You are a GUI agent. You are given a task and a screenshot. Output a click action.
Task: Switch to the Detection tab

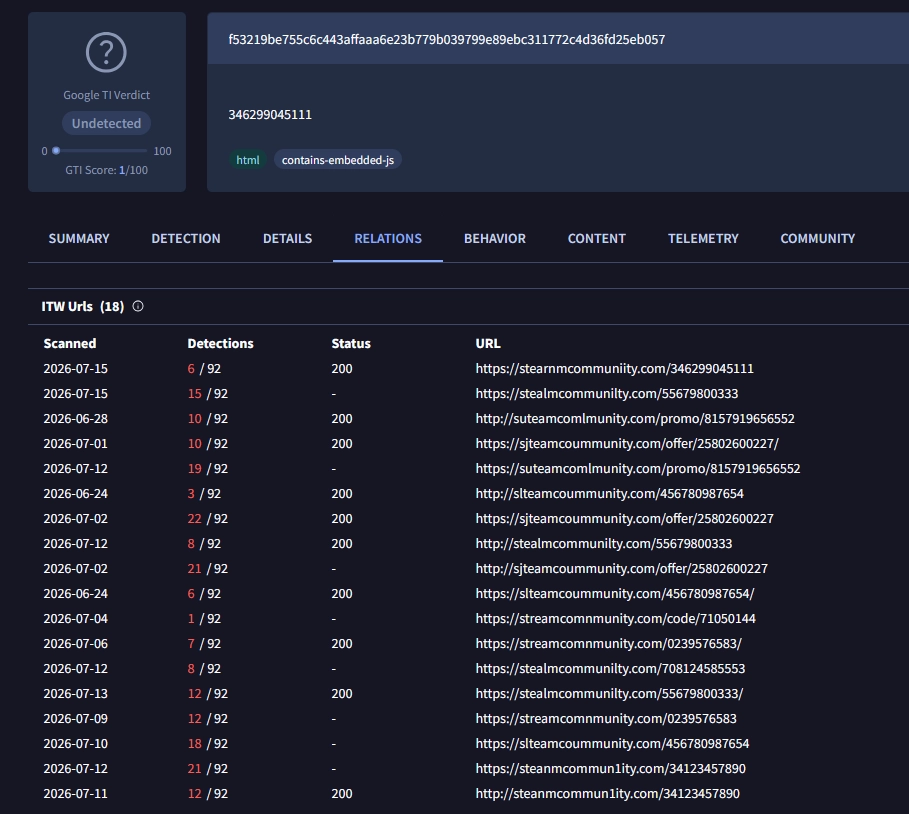(186, 238)
